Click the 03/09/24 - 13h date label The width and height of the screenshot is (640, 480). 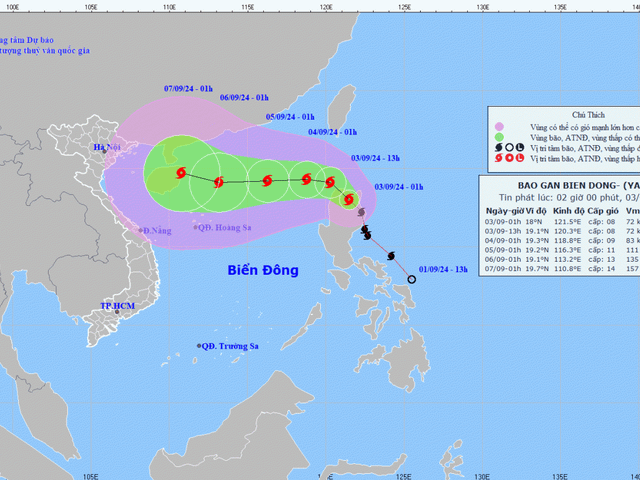tap(375, 157)
